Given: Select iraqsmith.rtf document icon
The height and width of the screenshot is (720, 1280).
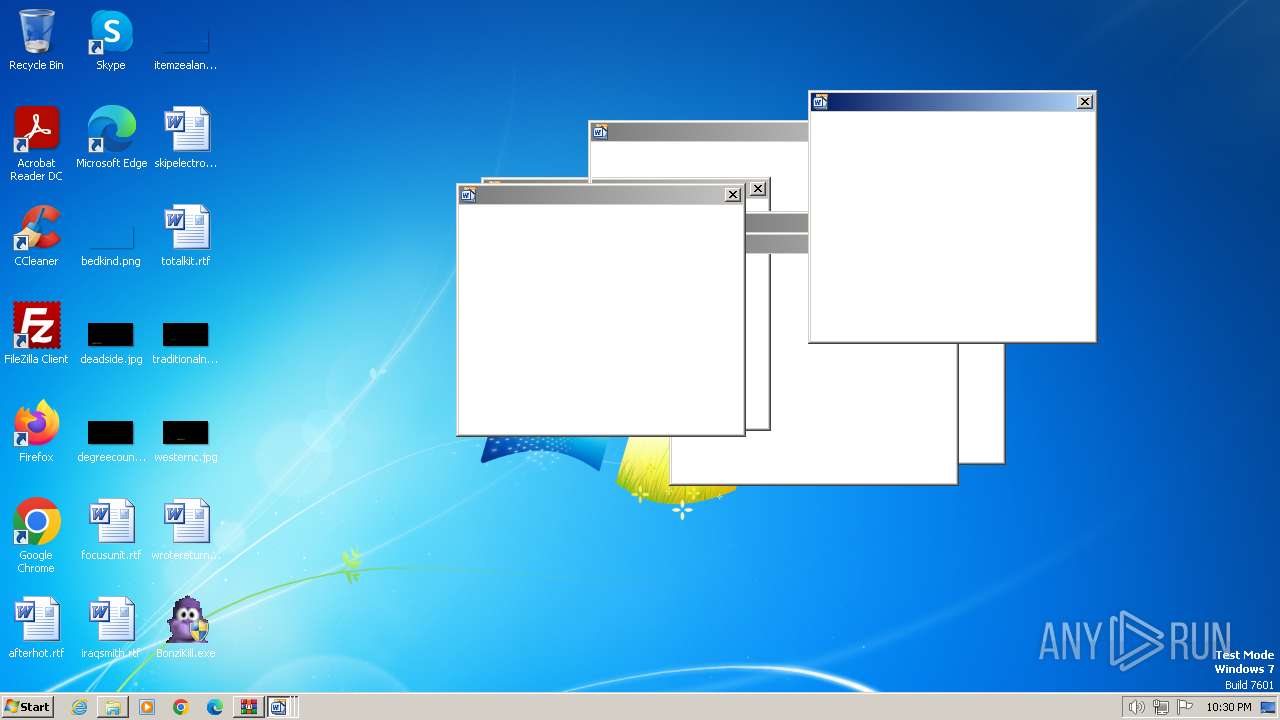Looking at the screenshot, I should point(111,628).
